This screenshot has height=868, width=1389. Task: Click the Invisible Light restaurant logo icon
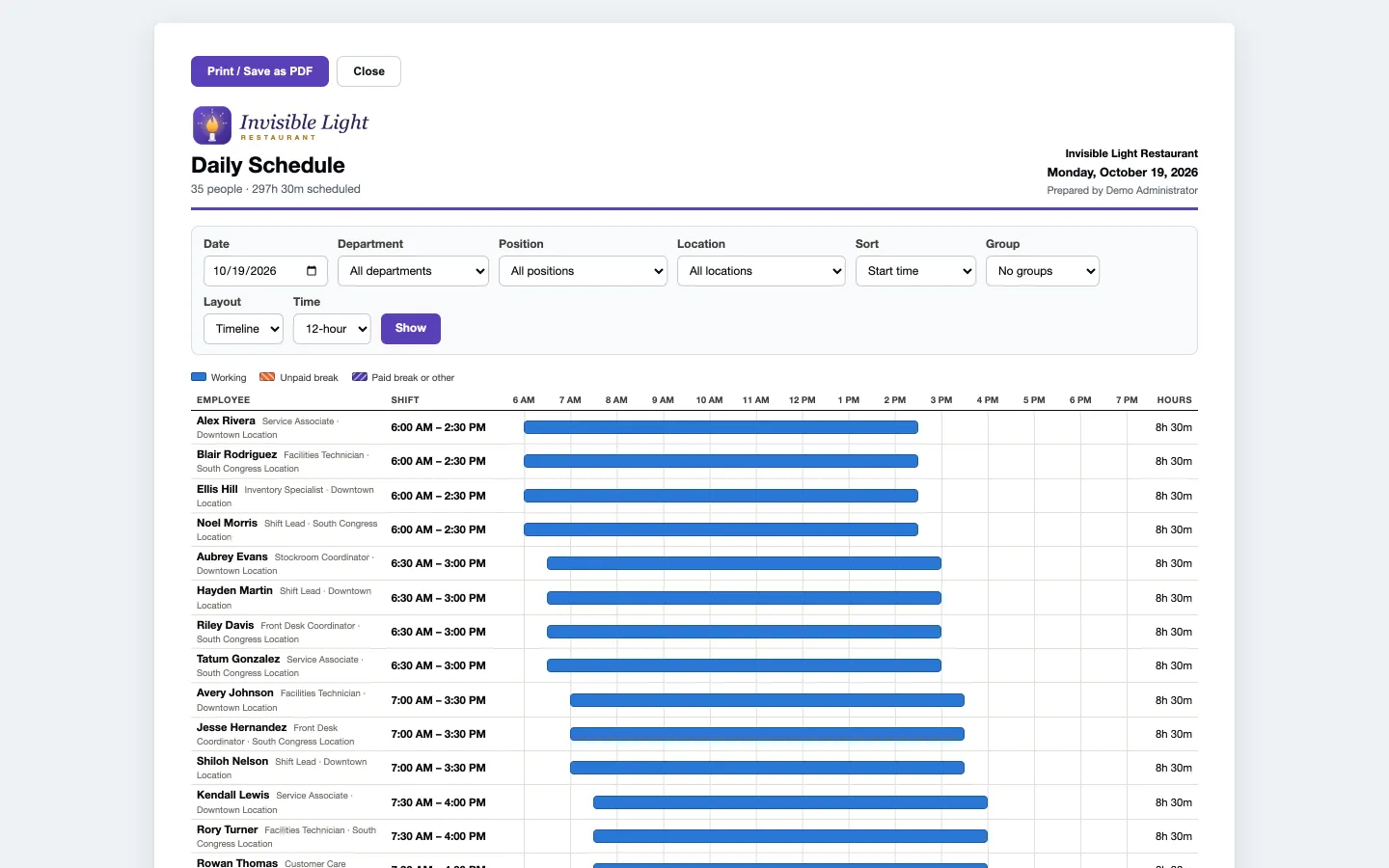tap(212, 125)
